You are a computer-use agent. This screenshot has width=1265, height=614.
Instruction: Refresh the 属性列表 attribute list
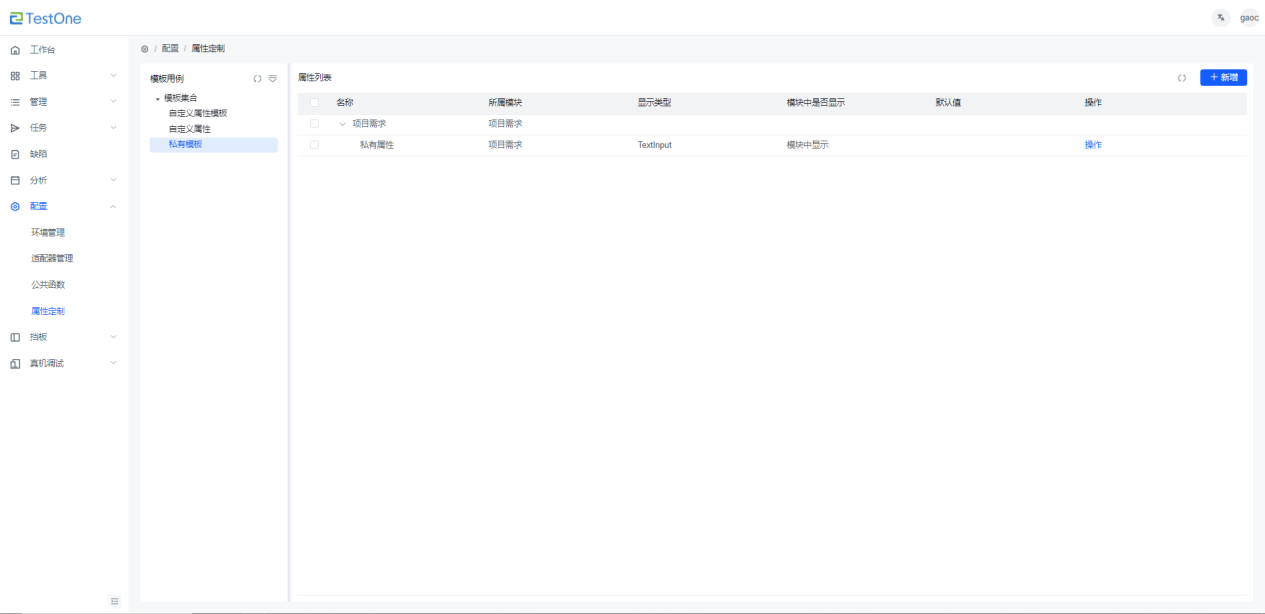click(x=1181, y=77)
